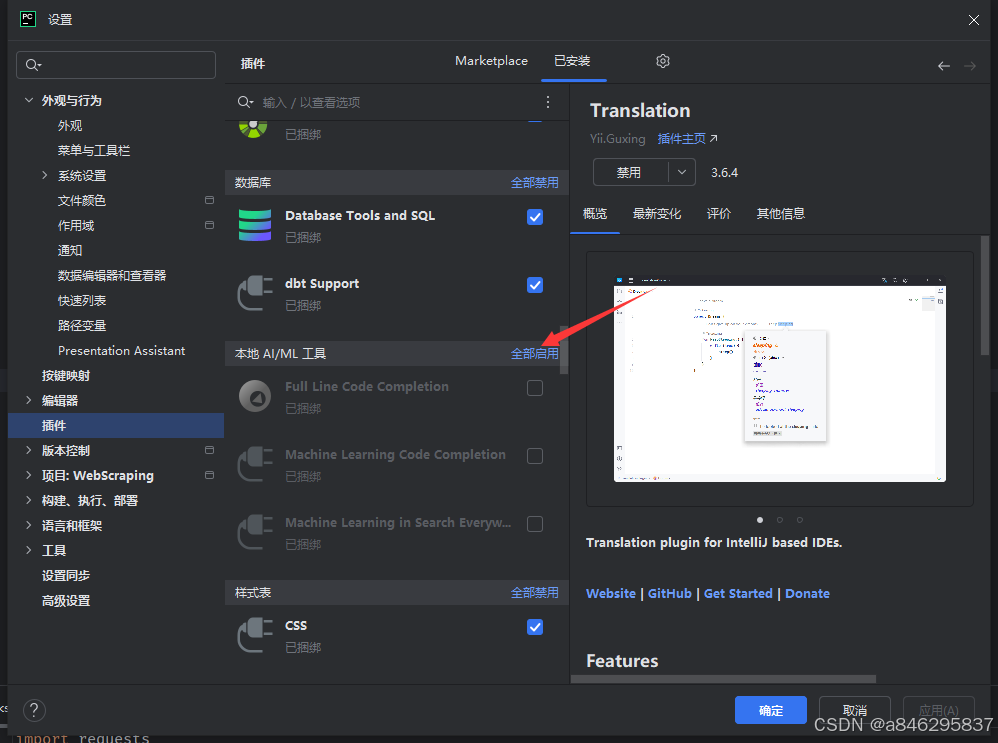Click the plugin search magnifier icon

pyautogui.click(x=245, y=102)
